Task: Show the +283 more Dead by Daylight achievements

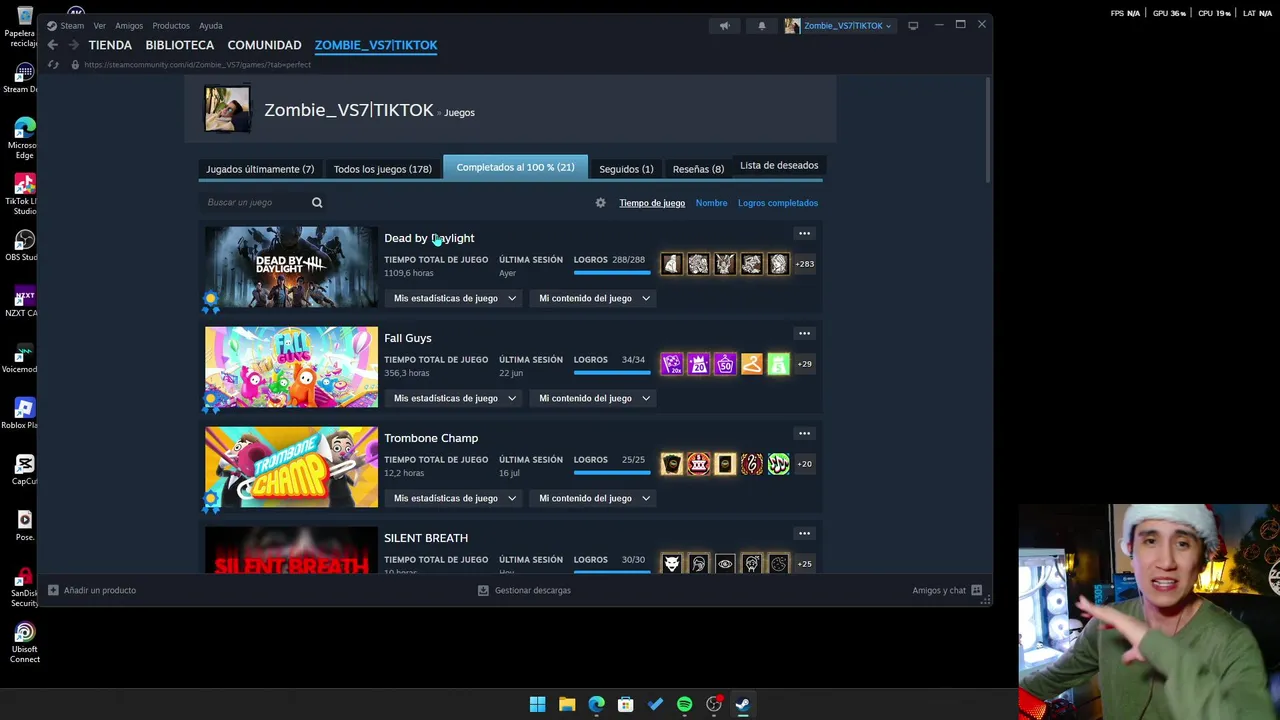Action: 804,264
